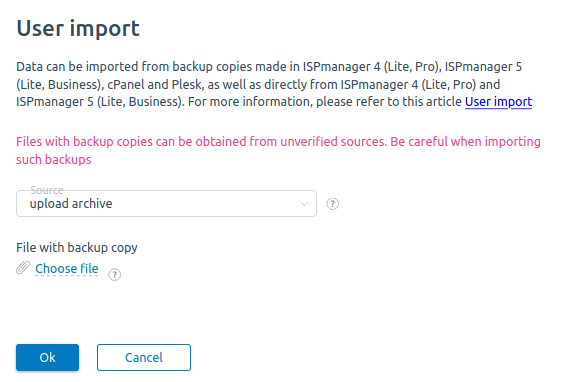The image size is (564, 382).
Task: Open the Source combo box showing upload archive
Action: click(x=166, y=204)
